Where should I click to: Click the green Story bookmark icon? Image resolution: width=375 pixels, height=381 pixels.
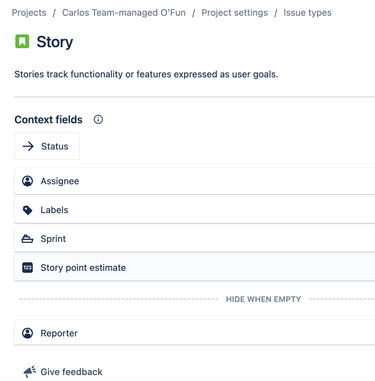click(22, 41)
